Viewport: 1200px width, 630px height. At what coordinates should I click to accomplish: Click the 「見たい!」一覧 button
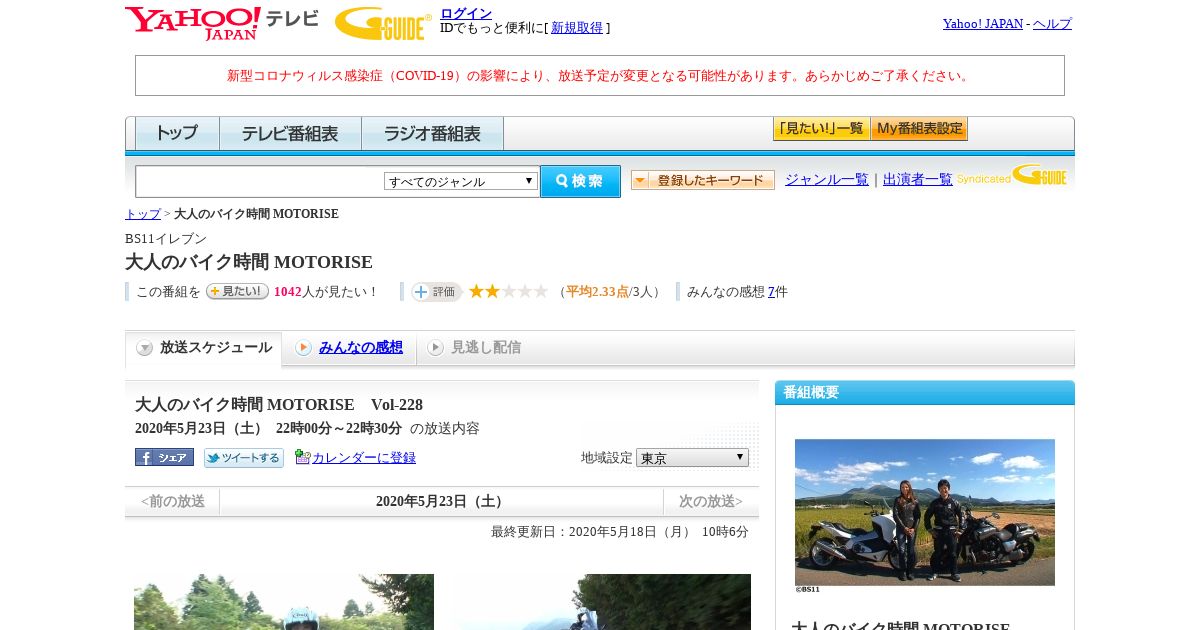click(821, 129)
